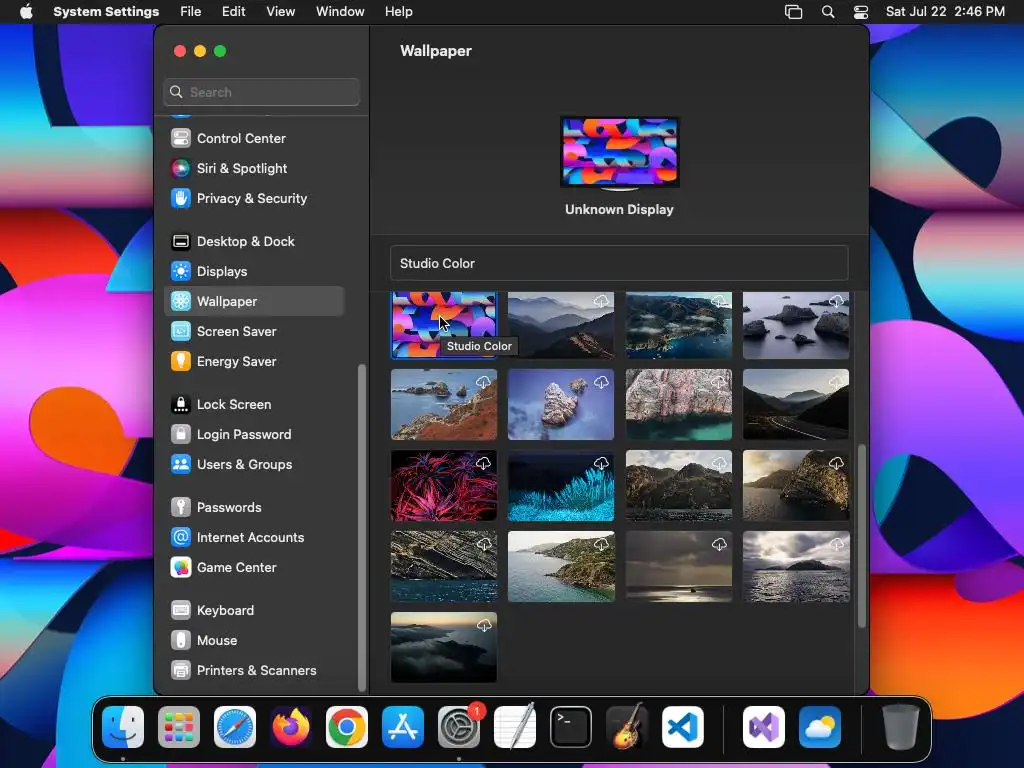
Task: Select the Energy Saver sidebar entry
Action: point(254,362)
